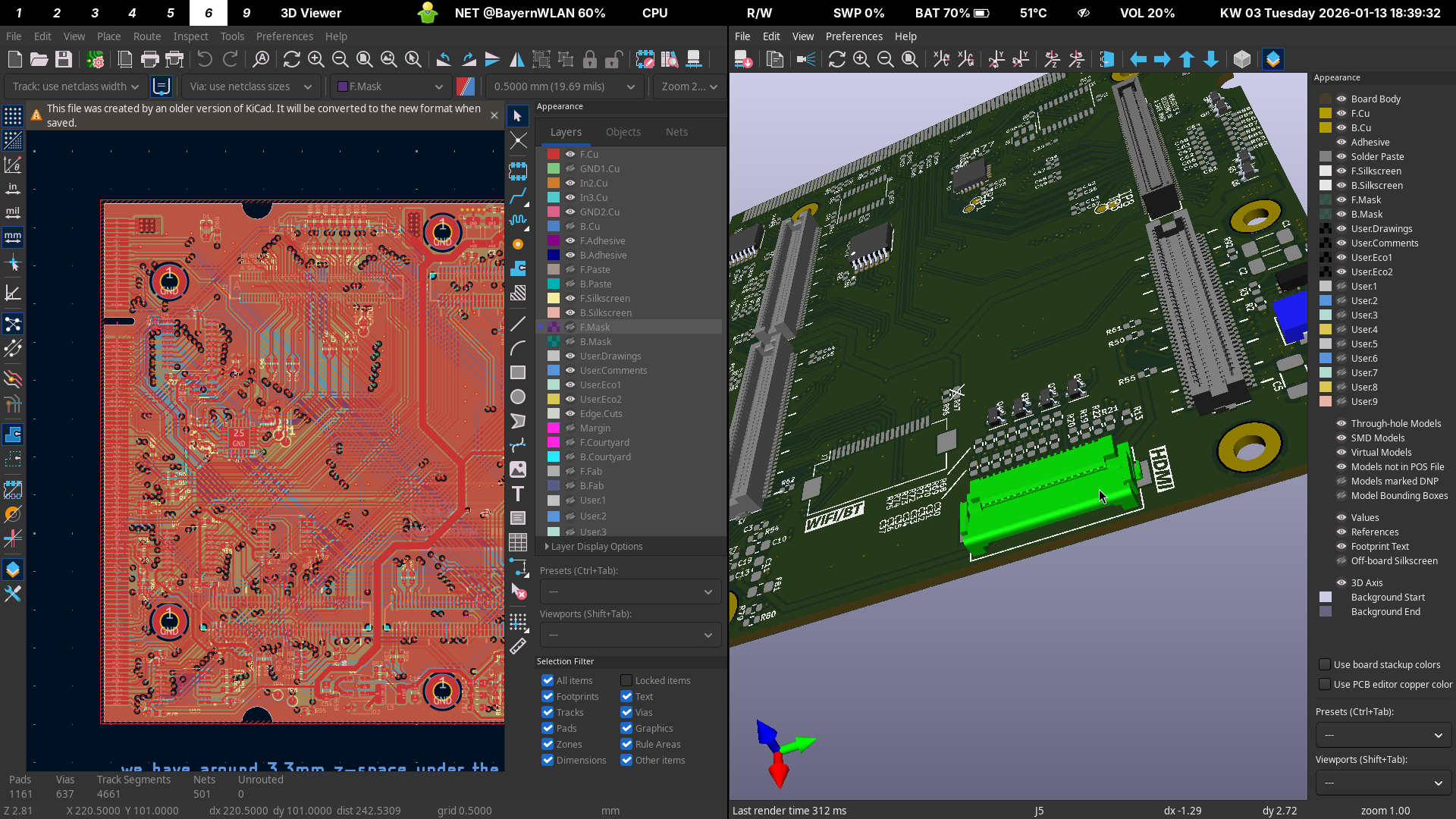
Task: Select the Add text tool
Action: point(518,494)
